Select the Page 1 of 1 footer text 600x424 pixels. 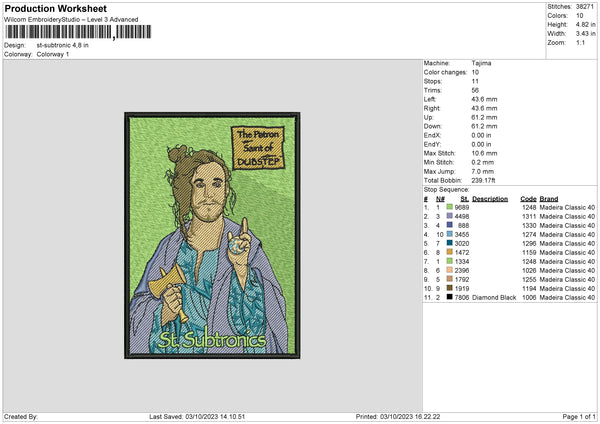pyautogui.click(x=579, y=417)
